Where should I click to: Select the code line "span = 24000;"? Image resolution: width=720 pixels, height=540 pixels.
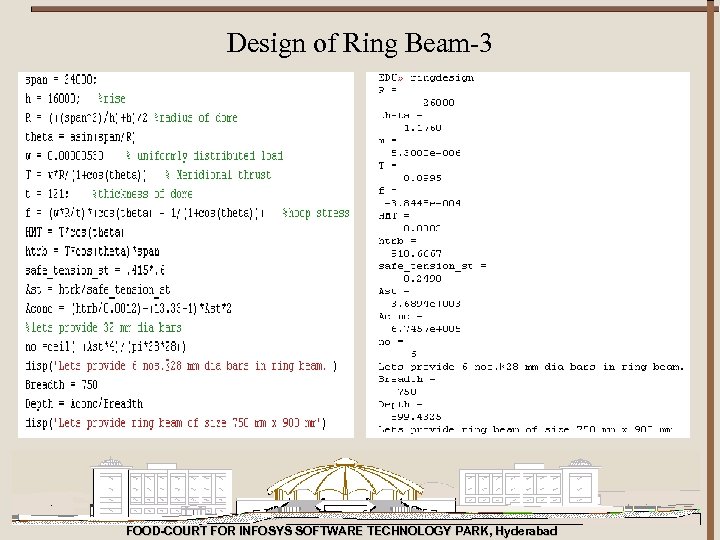click(61, 79)
